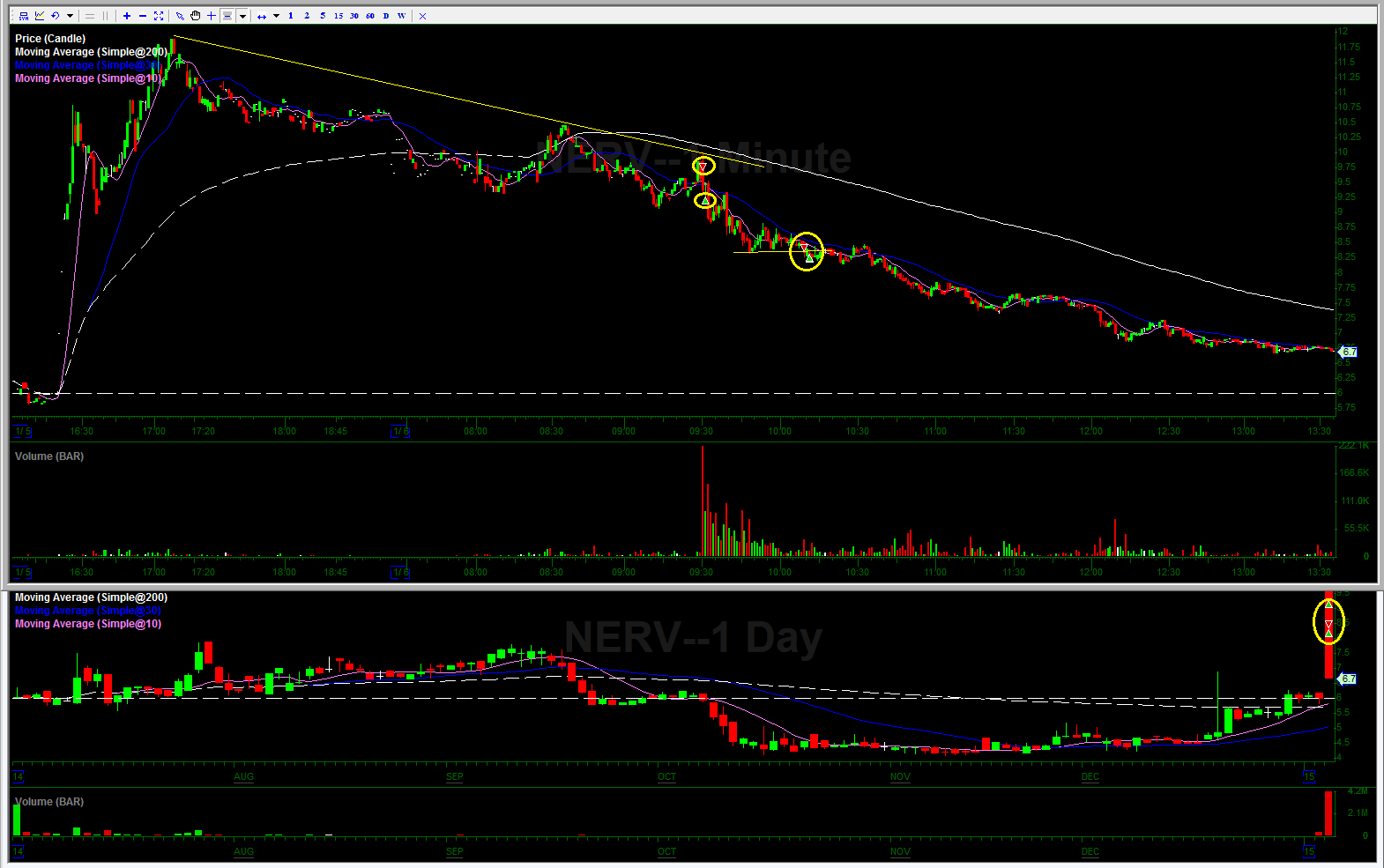Image resolution: width=1384 pixels, height=868 pixels.
Task: Open the dropdown next to the hourglass-shaped tool
Action: pyautogui.click(x=242, y=16)
